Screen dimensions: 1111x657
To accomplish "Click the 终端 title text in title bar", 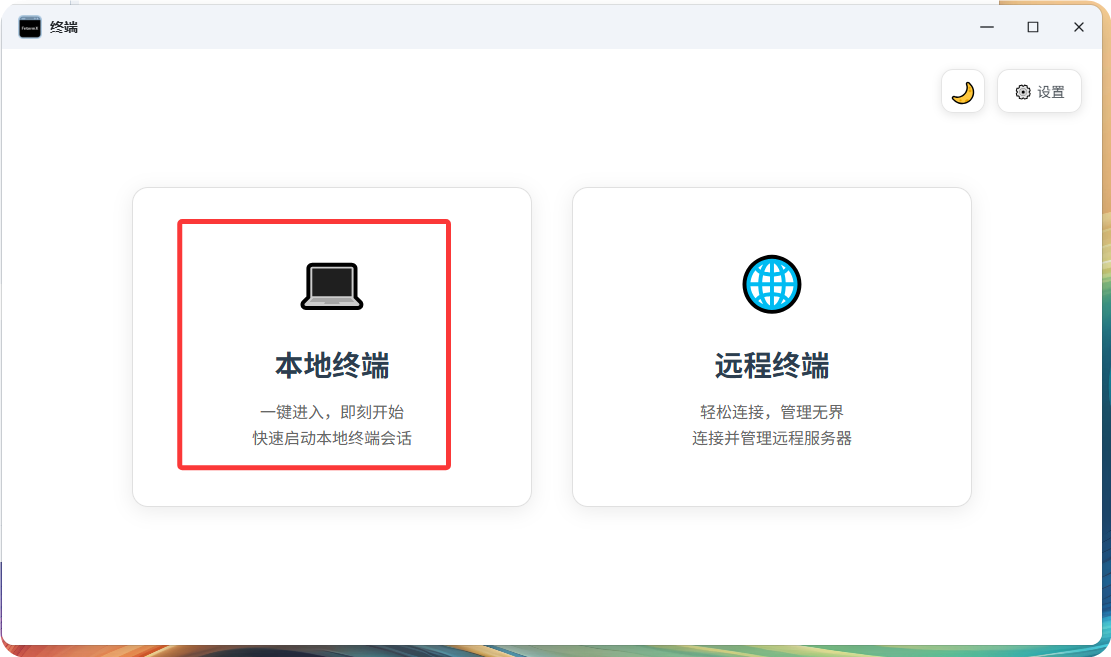I will [x=64, y=27].
